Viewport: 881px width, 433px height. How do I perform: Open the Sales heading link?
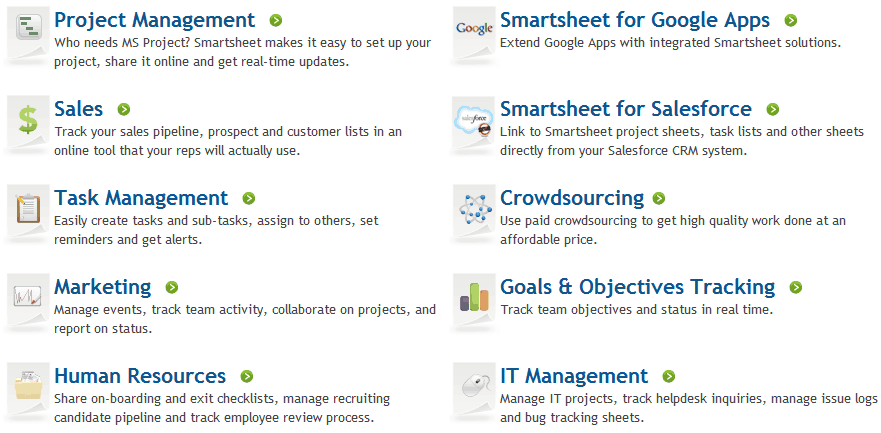79,109
